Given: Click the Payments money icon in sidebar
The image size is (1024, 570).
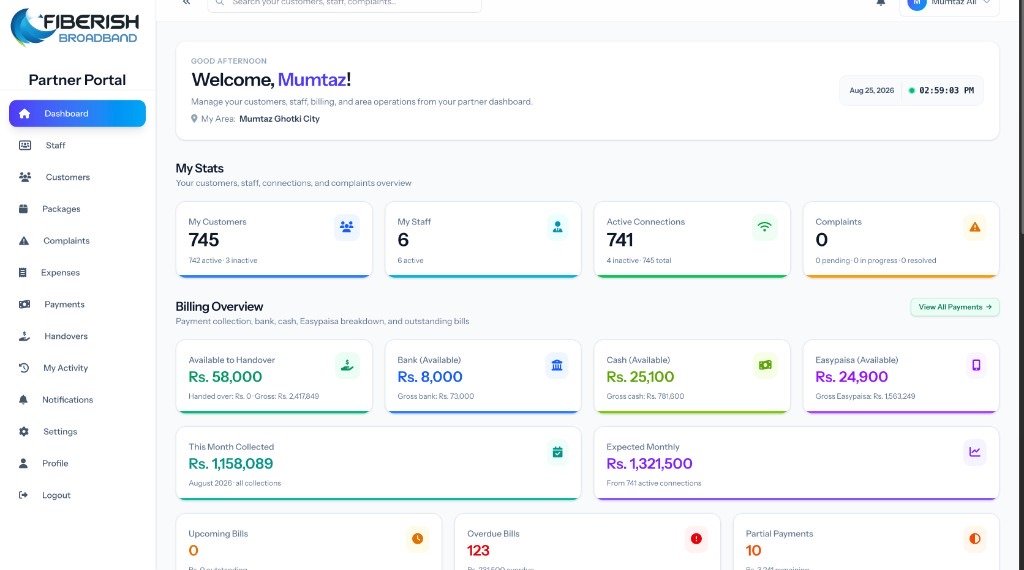Looking at the screenshot, I should tap(24, 304).
